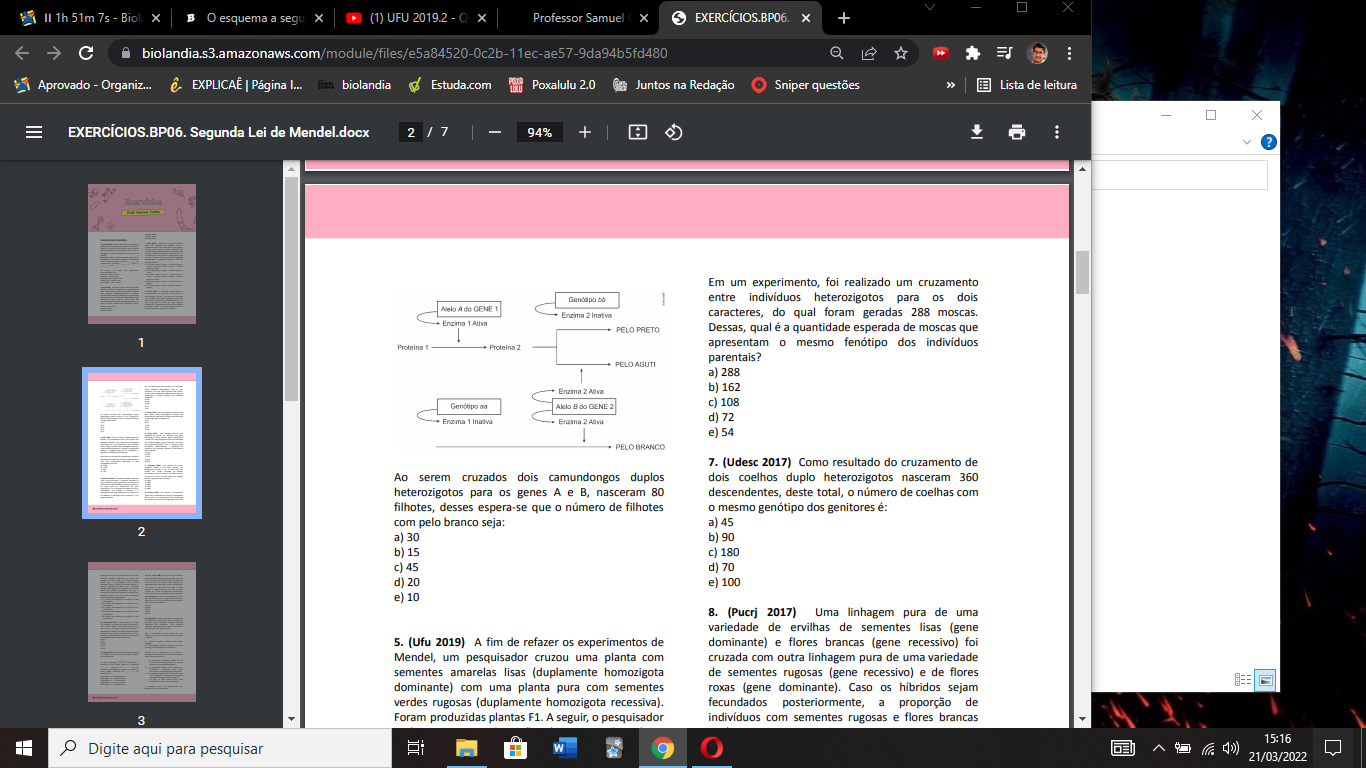Select page 2 thumbnail in sidebar

tap(141, 442)
